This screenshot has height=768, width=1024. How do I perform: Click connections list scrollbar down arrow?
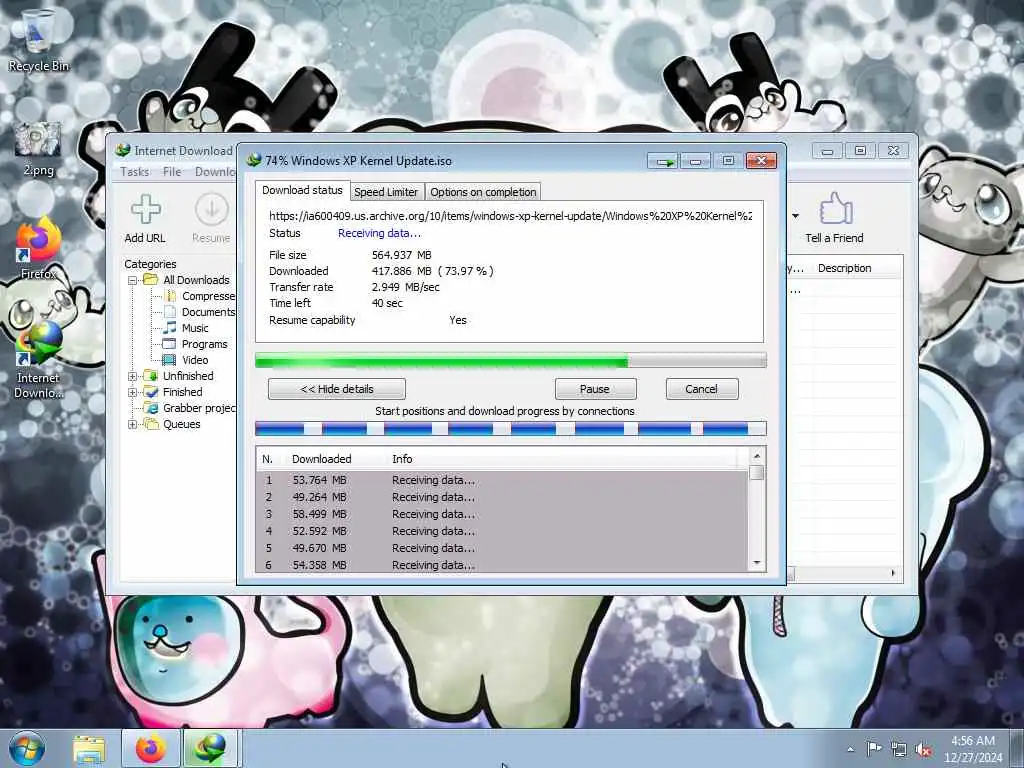(x=757, y=563)
